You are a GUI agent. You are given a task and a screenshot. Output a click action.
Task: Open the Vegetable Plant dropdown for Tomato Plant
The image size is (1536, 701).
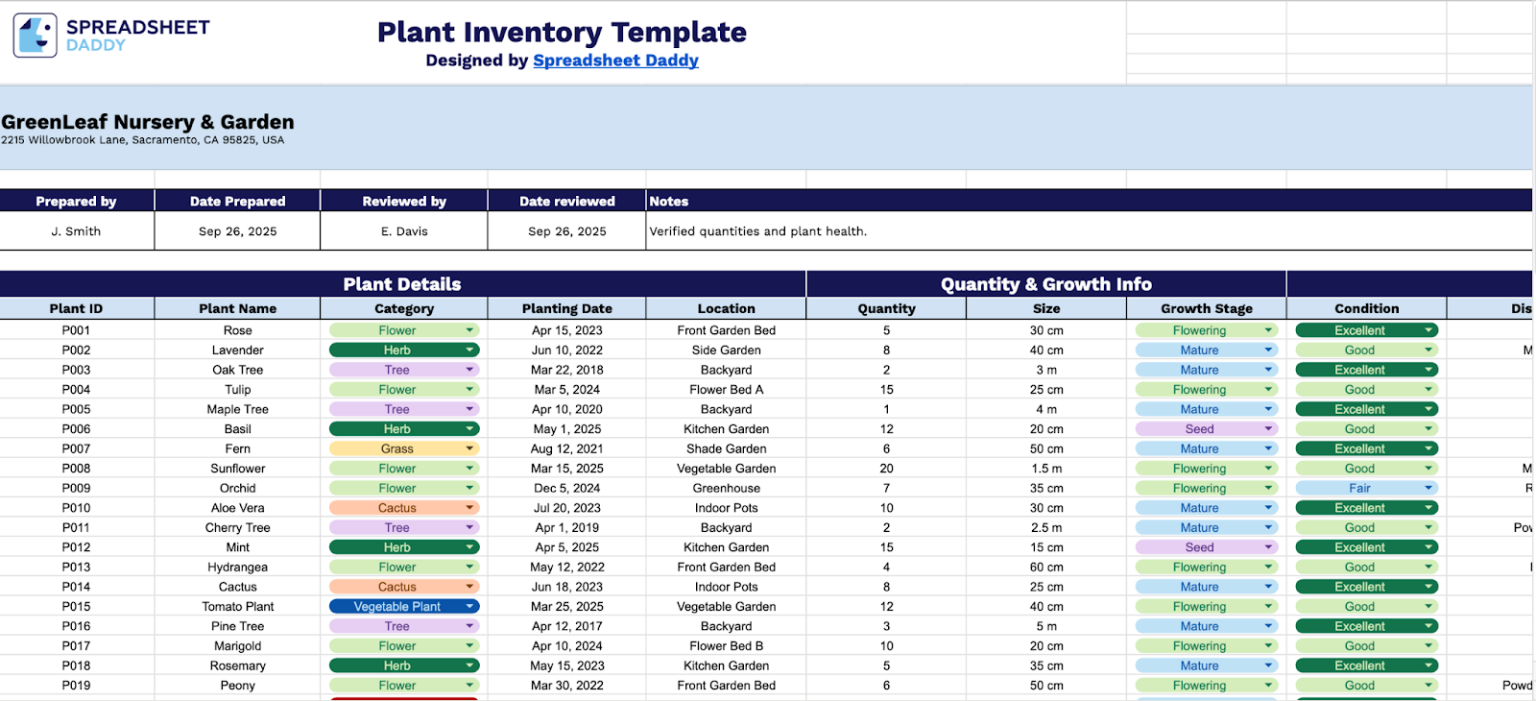pos(470,606)
